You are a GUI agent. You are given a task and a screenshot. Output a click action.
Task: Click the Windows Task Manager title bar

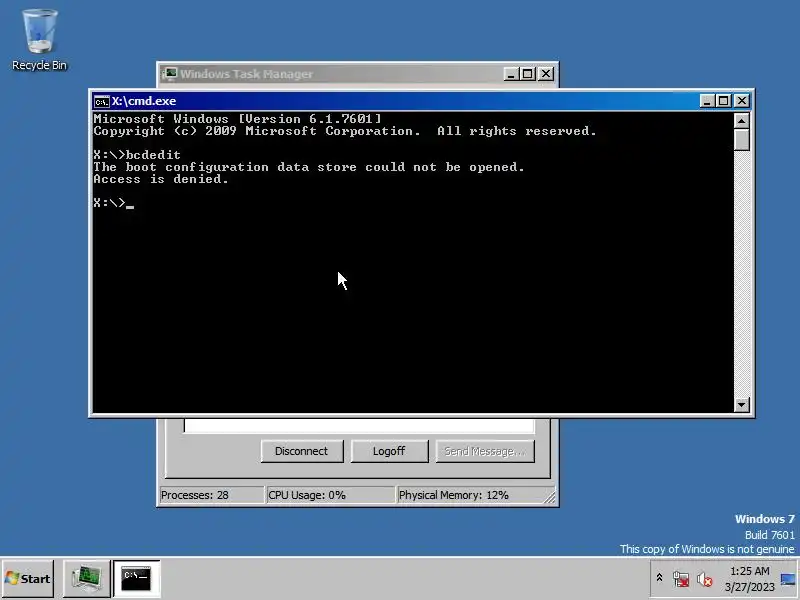357,74
